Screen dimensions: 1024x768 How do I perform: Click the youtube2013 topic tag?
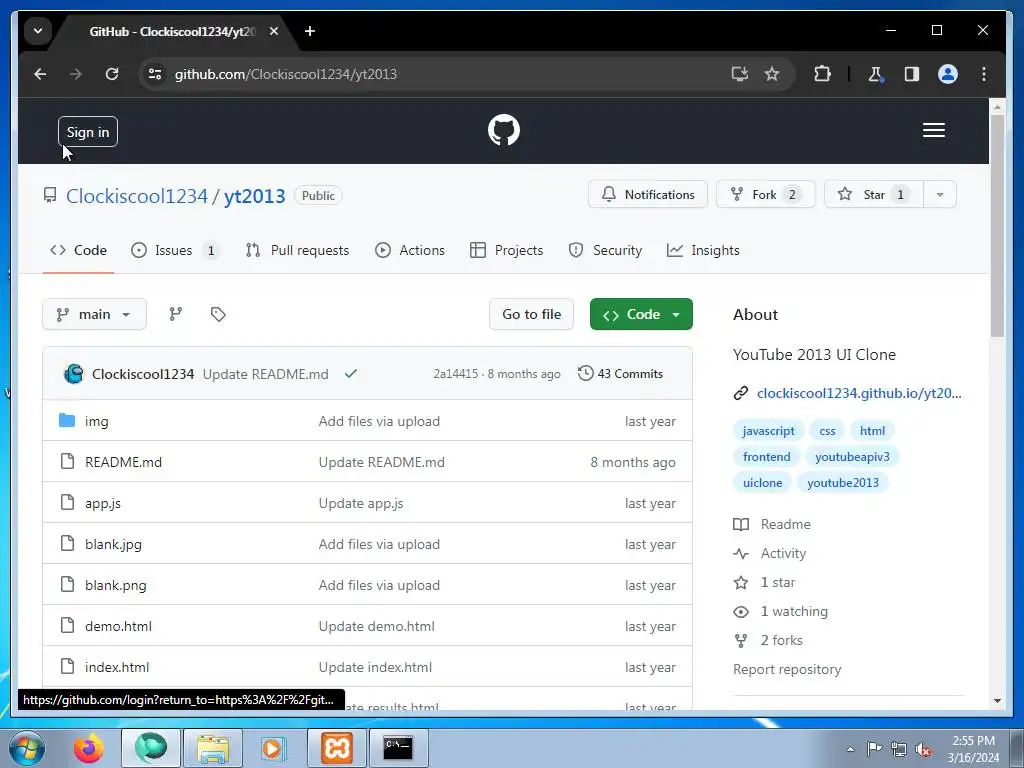click(842, 483)
